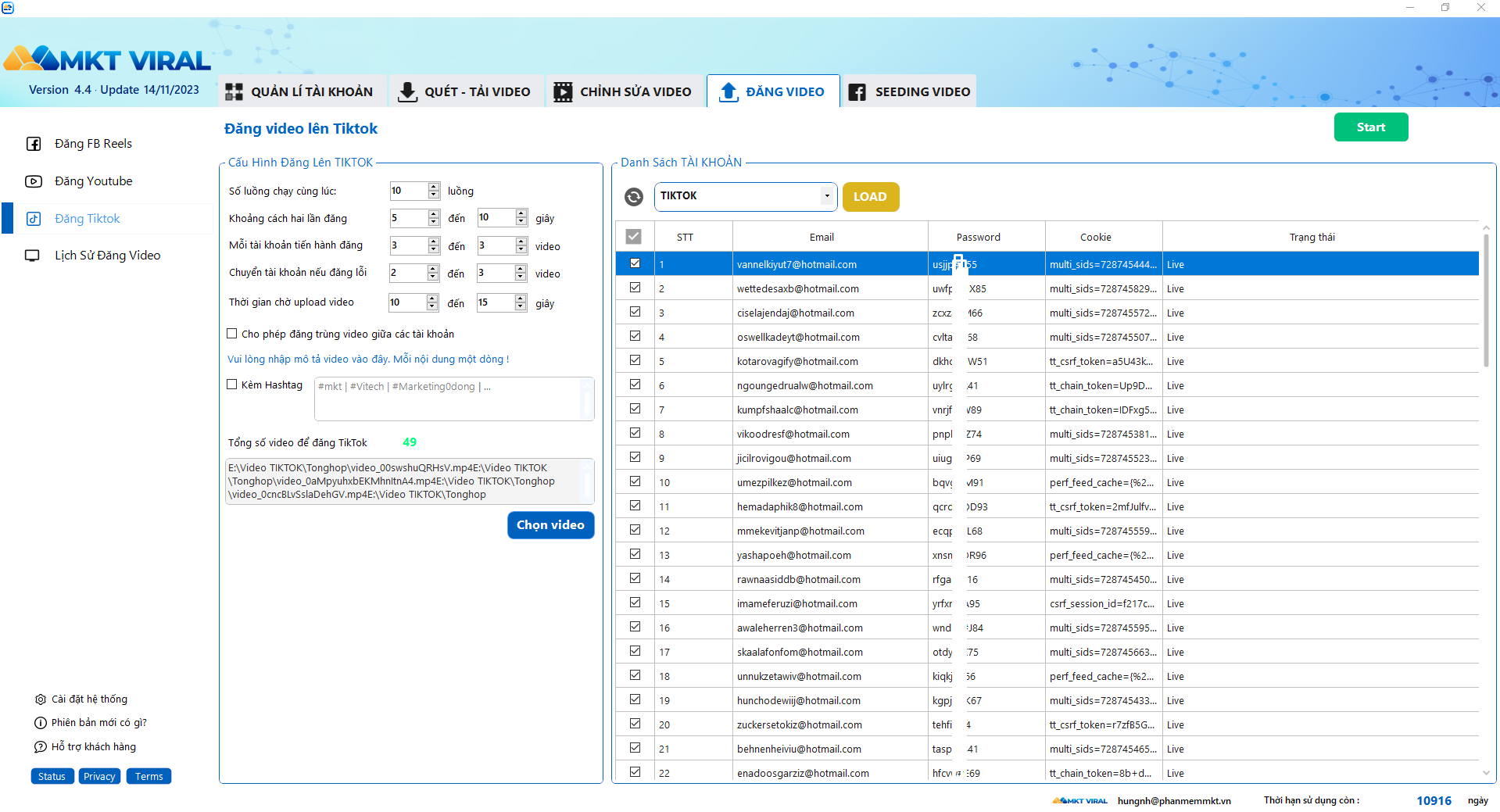Viewport: 1500px width, 812px height.
Task: Click the video description hint link text
Action: pos(368,359)
